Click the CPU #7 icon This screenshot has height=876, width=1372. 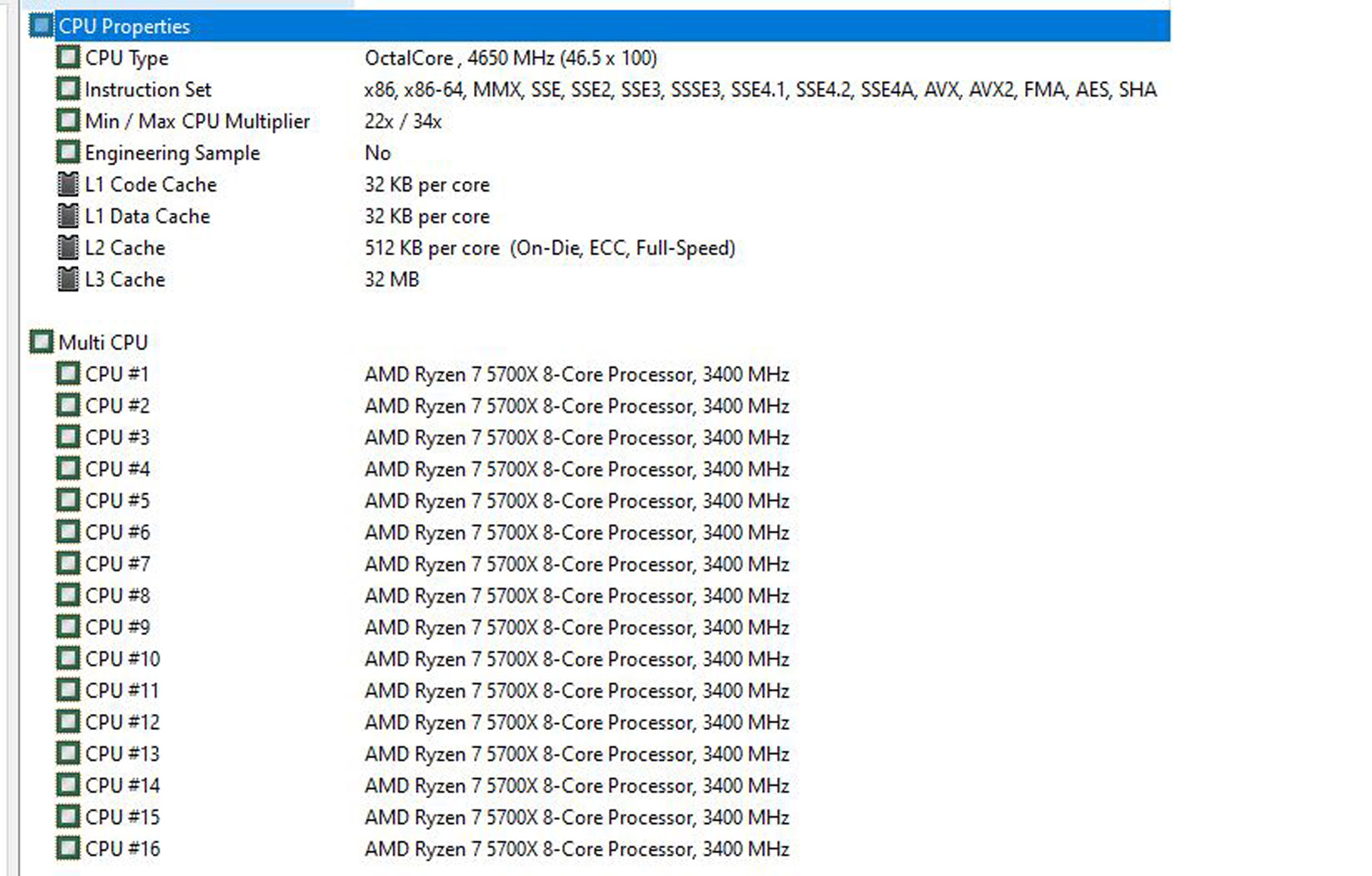pos(68,564)
